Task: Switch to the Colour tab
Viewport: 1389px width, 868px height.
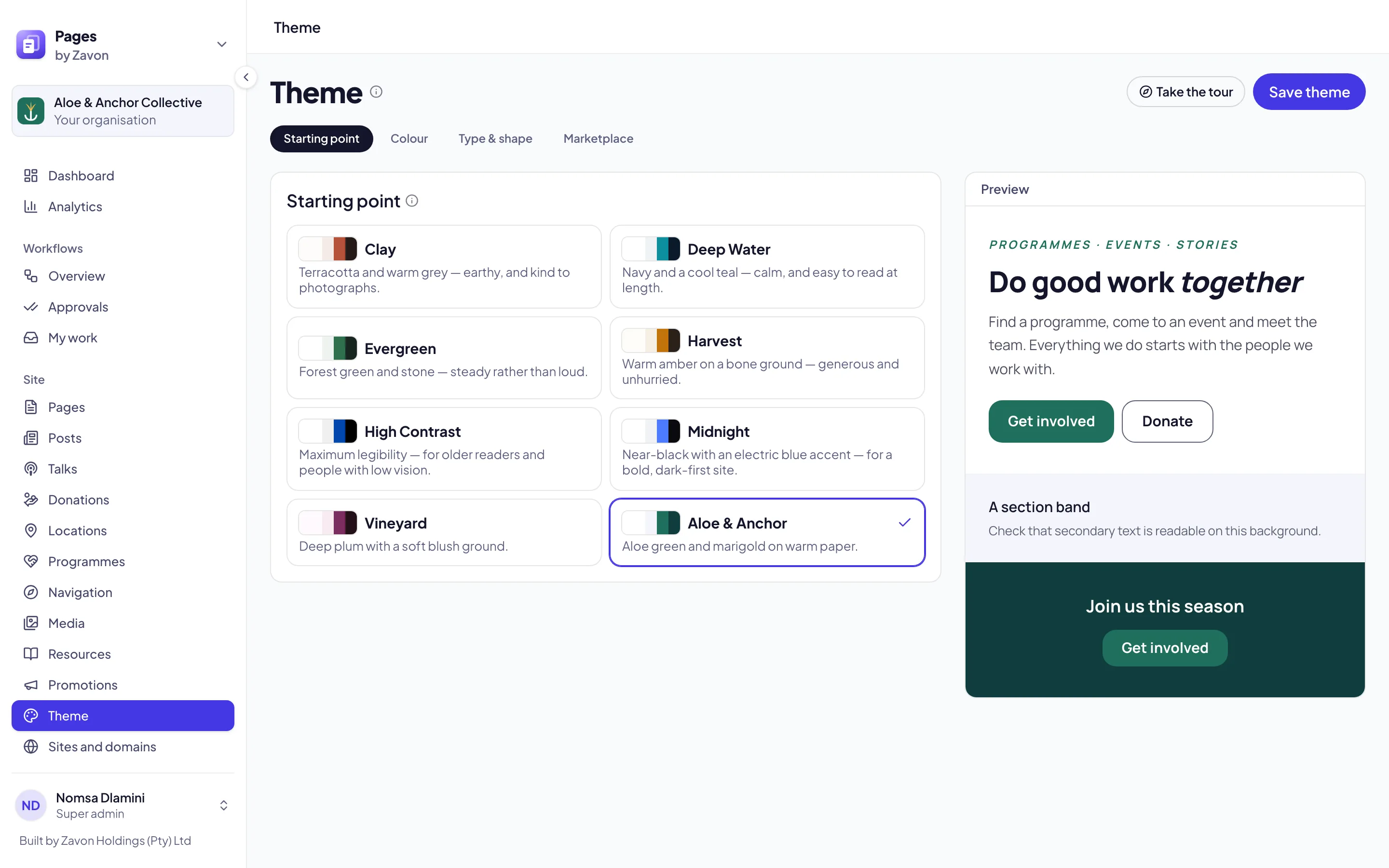Action: pyautogui.click(x=409, y=139)
